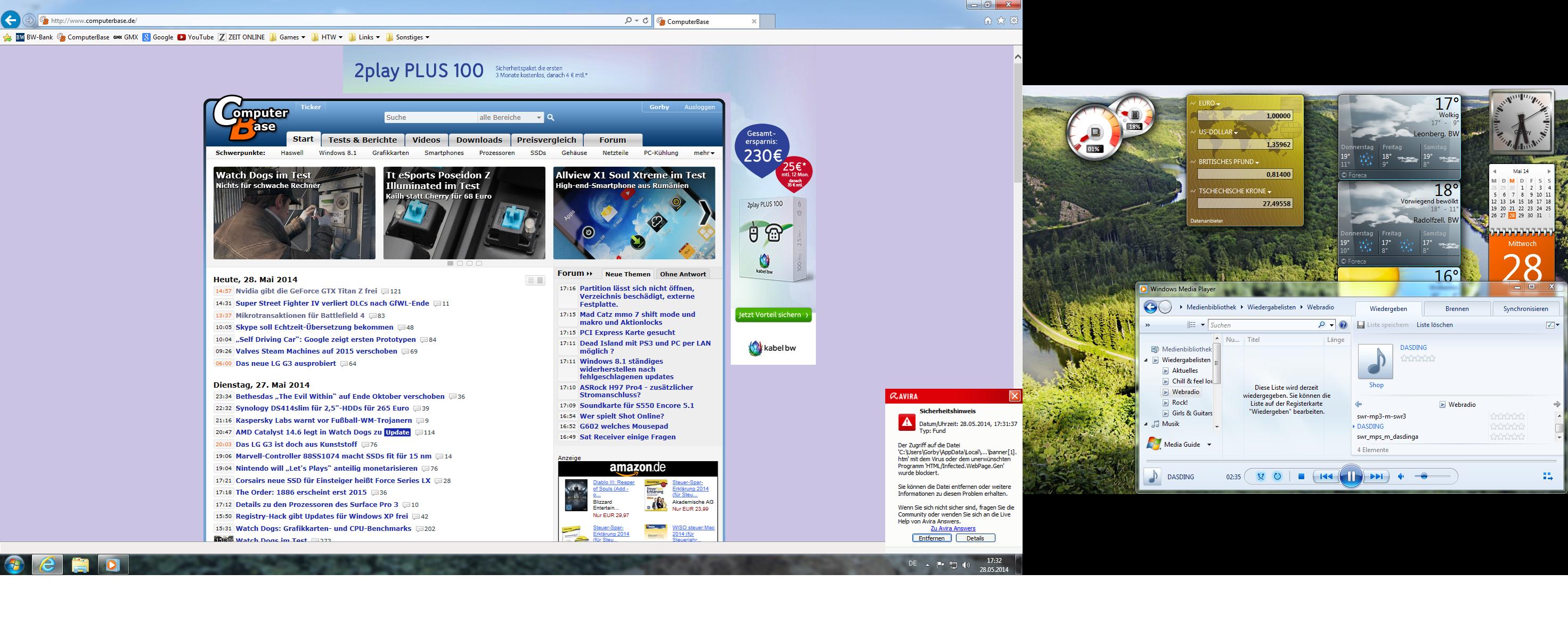Image resolution: width=1568 pixels, height=639 pixels.
Task: Open the Media Guide dropdown arrow
Action: (x=1209, y=445)
